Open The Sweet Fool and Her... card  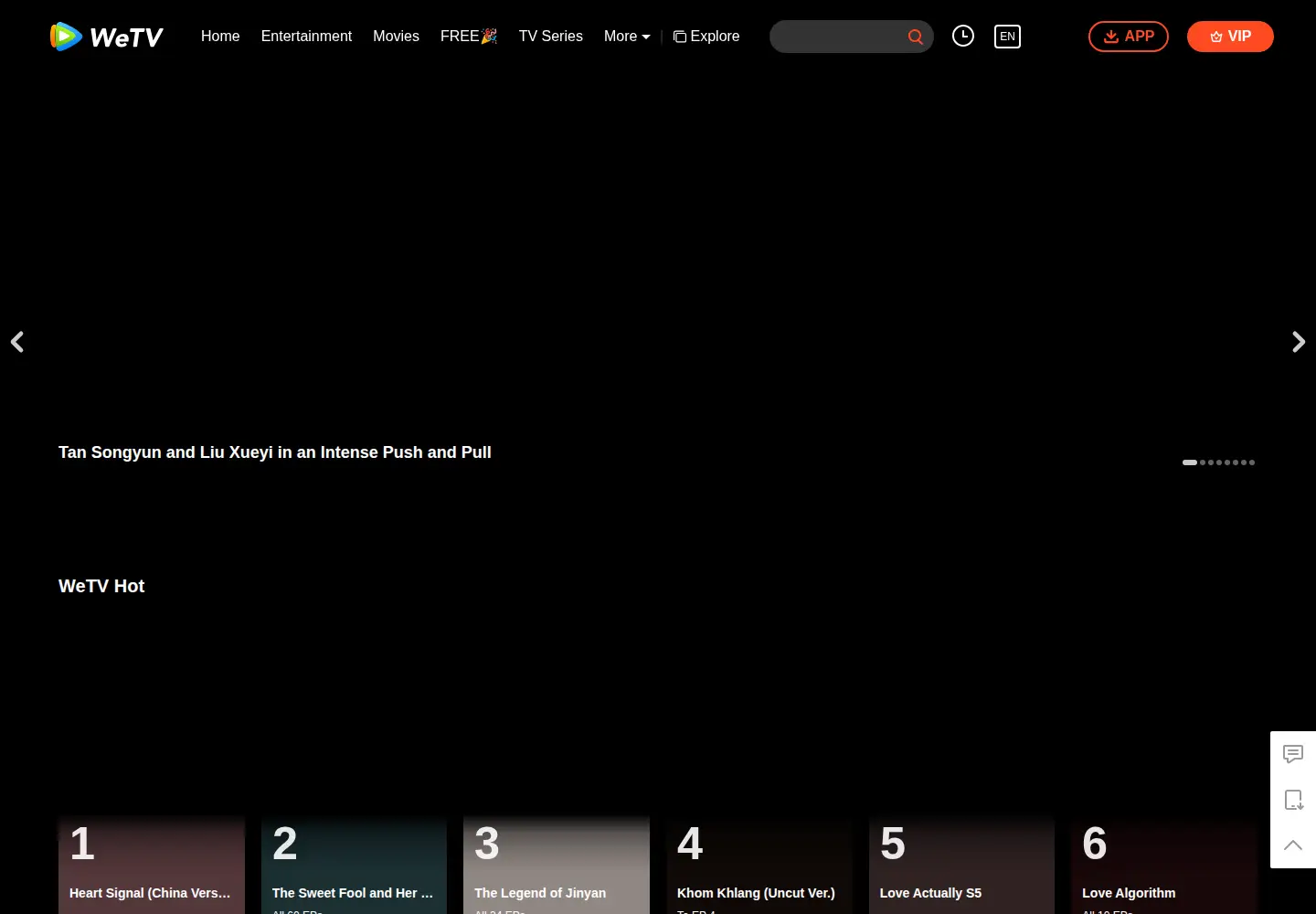point(354,866)
